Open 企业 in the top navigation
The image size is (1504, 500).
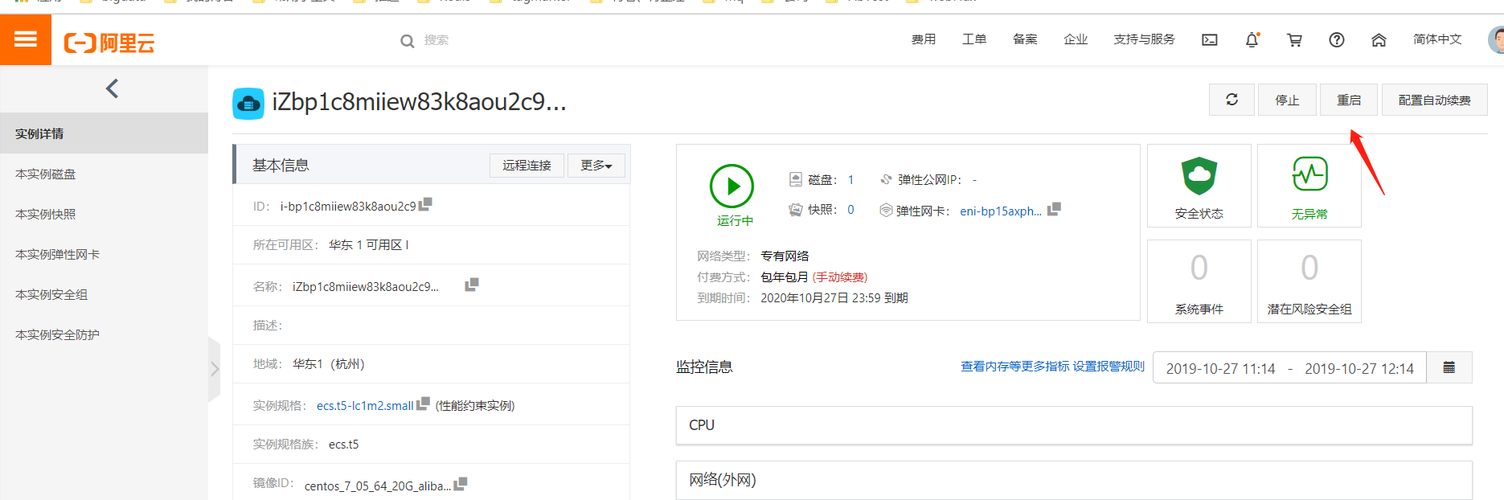pos(1076,40)
